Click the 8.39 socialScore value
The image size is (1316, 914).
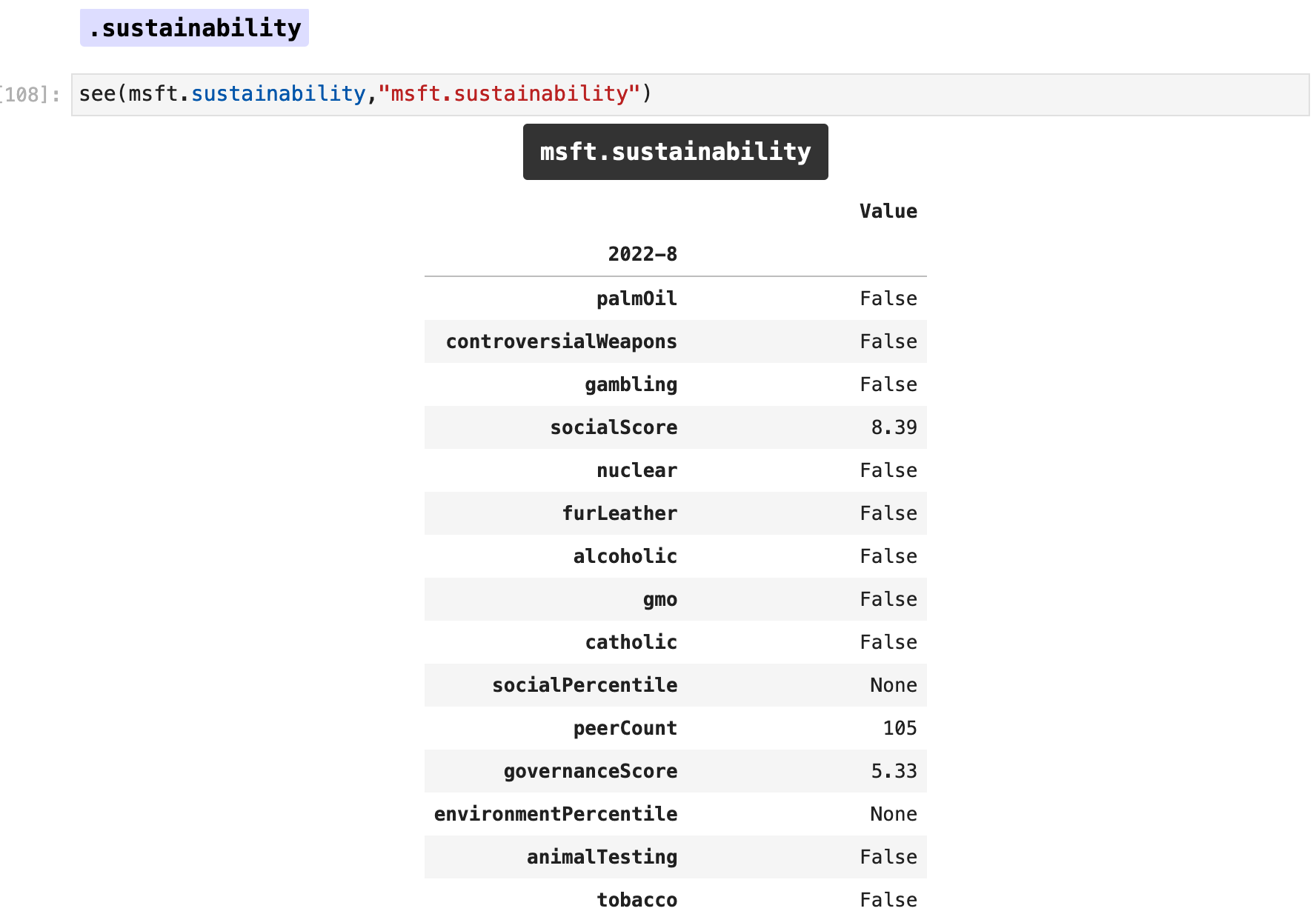(894, 427)
